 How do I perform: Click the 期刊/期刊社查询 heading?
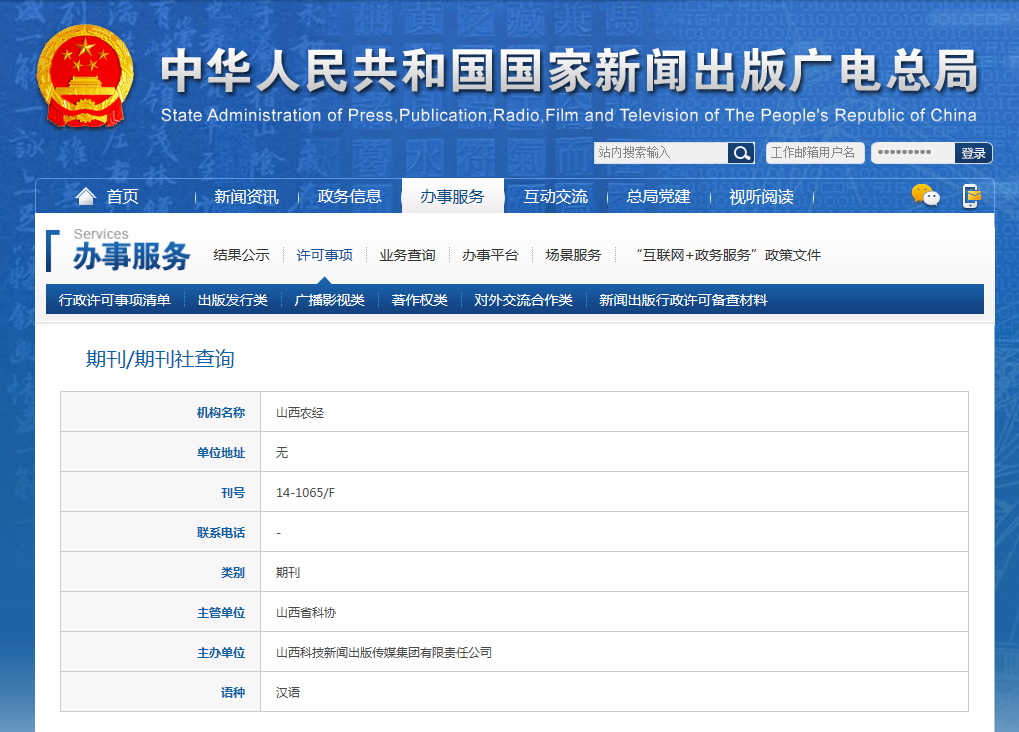point(160,359)
